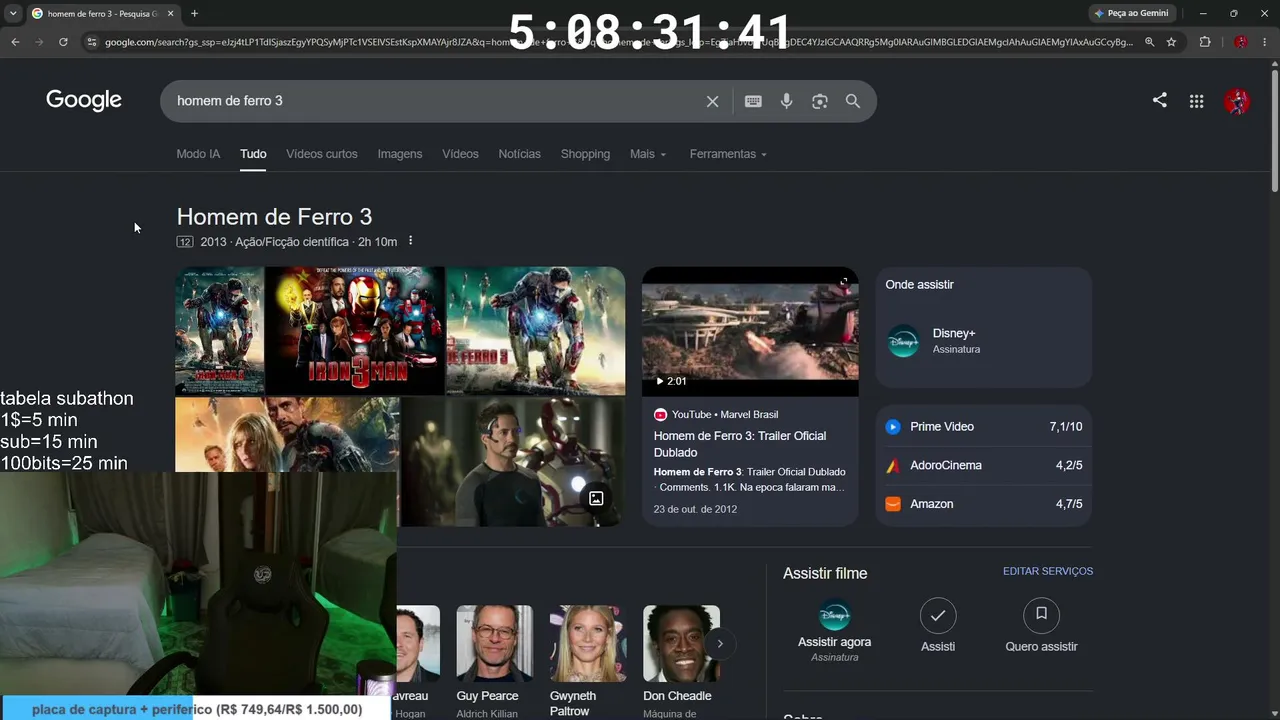Viewport: 1280px width, 720px height.
Task: Open the Chrome profile avatar in toolbar
Action: click(x=1241, y=42)
